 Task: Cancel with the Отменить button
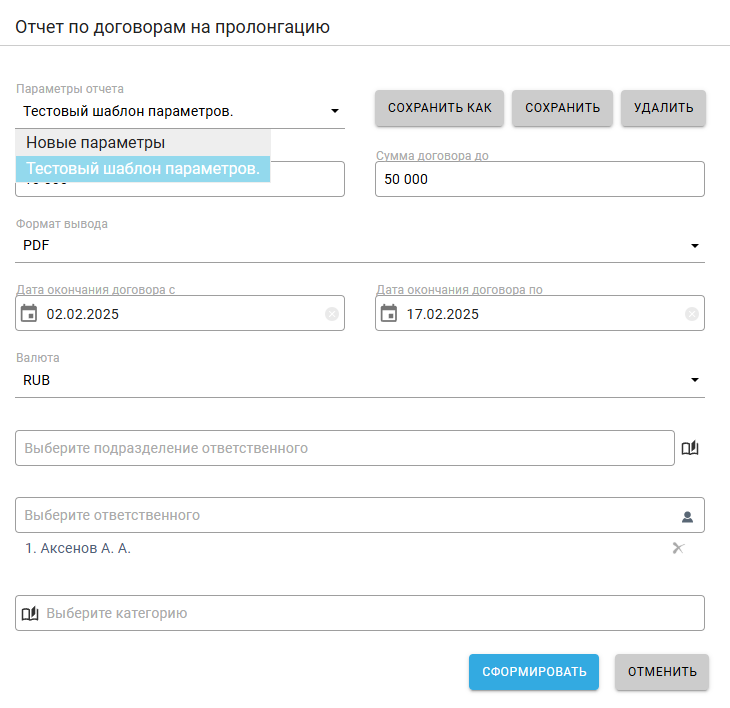[662, 672]
